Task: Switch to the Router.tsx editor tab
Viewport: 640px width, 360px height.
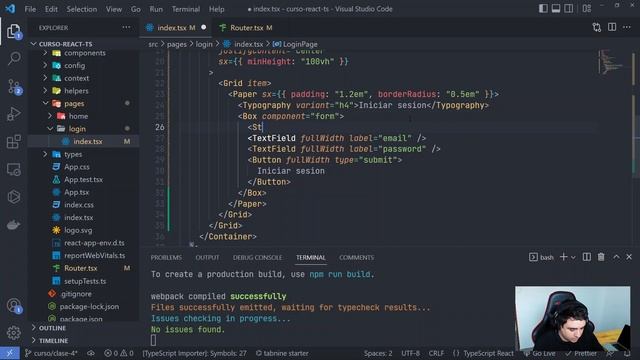Action: pyautogui.click(x=246, y=28)
